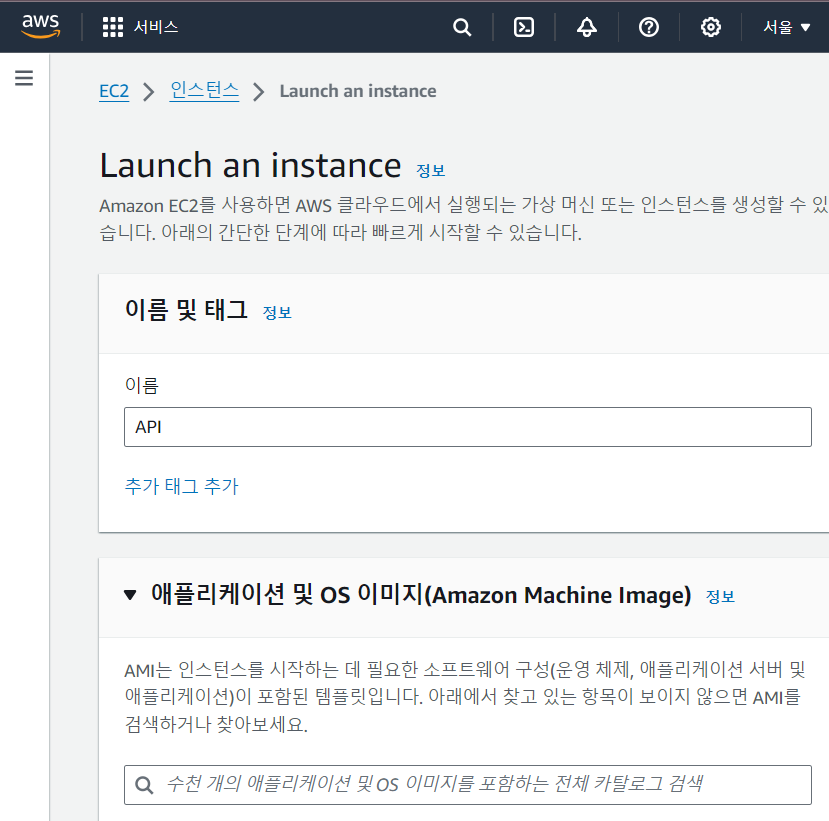This screenshot has height=821, width=829.
Task: Open 정보 link next to Launch an instance
Action: pyautogui.click(x=430, y=170)
